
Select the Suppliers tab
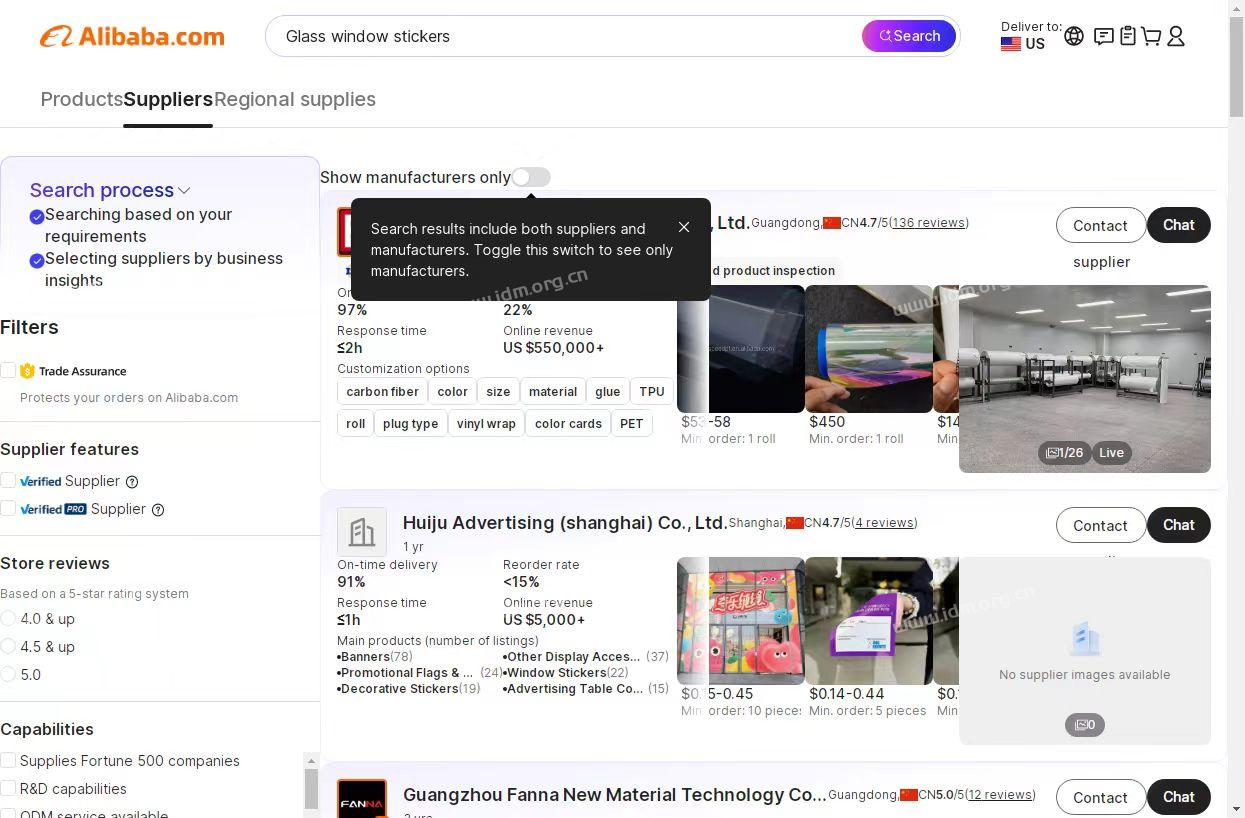168,99
